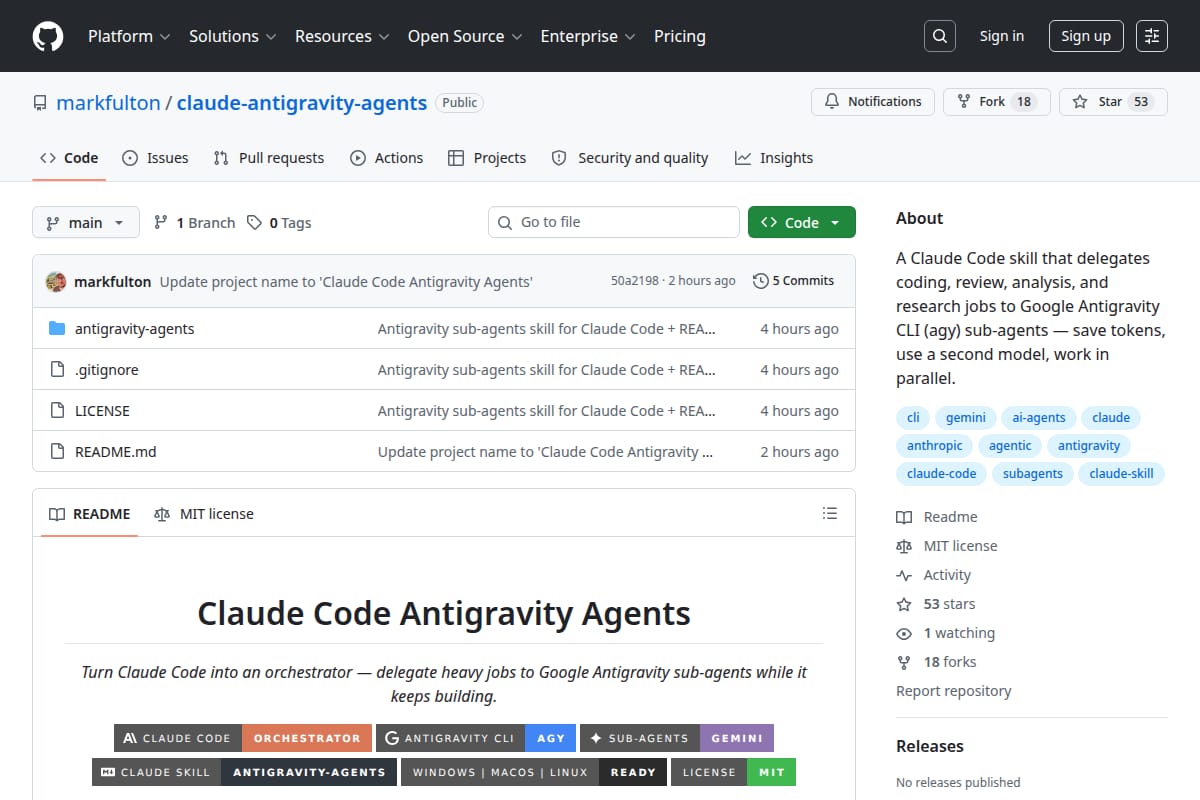The image size is (1200, 800).
Task: Click the Claude Code Orchestrator badge
Action: pos(243,738)
